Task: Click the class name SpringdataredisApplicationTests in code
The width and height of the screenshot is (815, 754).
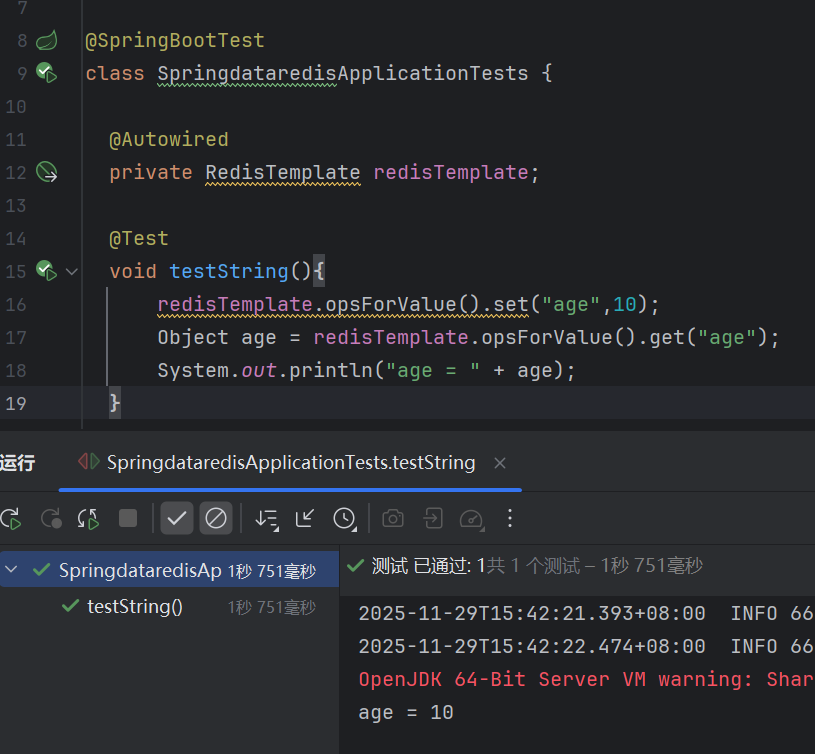Action: tap(343, 74)
